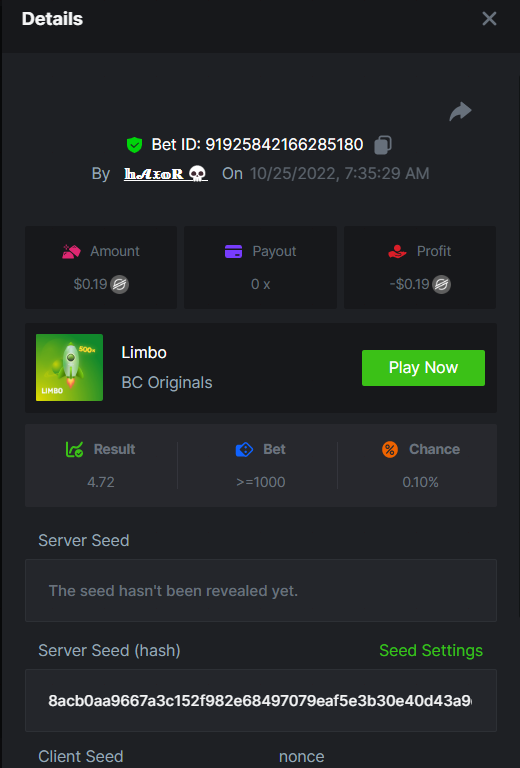The image size is (520, 768).
Task: Open the player's username profile link
Action: 165,173
